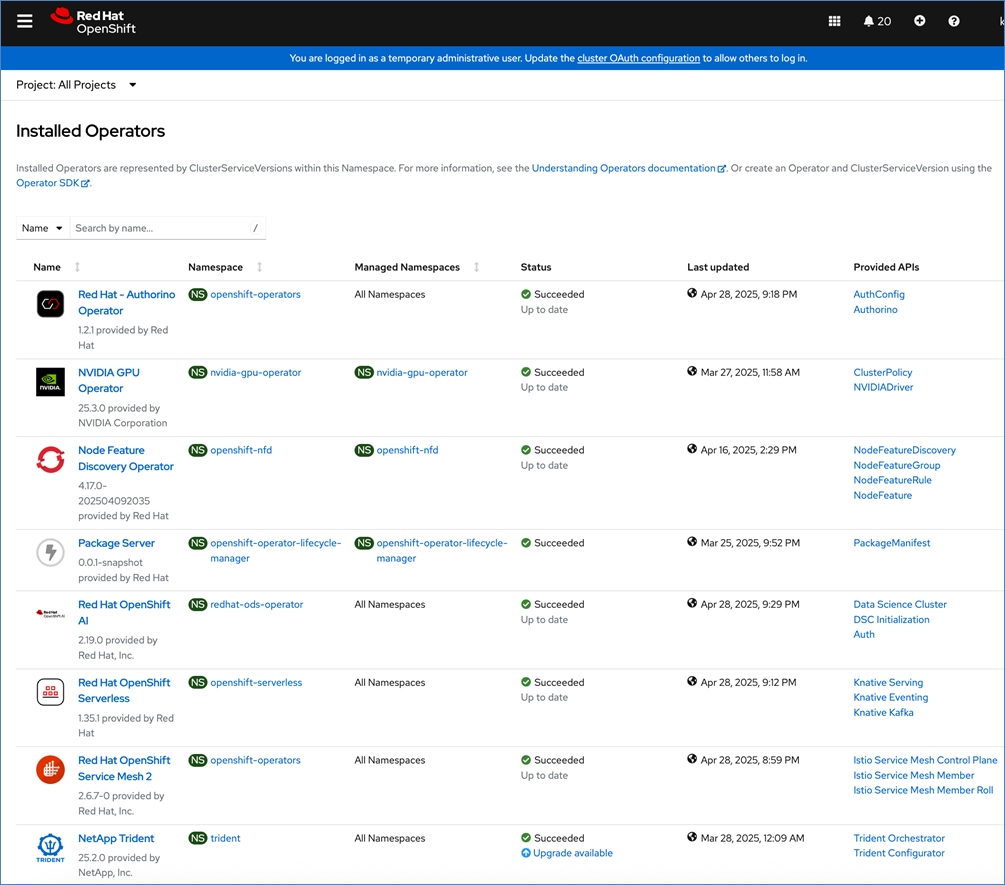Open Red Hat - Authorino Operator details
1005x885 pixels.
[x=126, y=302]
